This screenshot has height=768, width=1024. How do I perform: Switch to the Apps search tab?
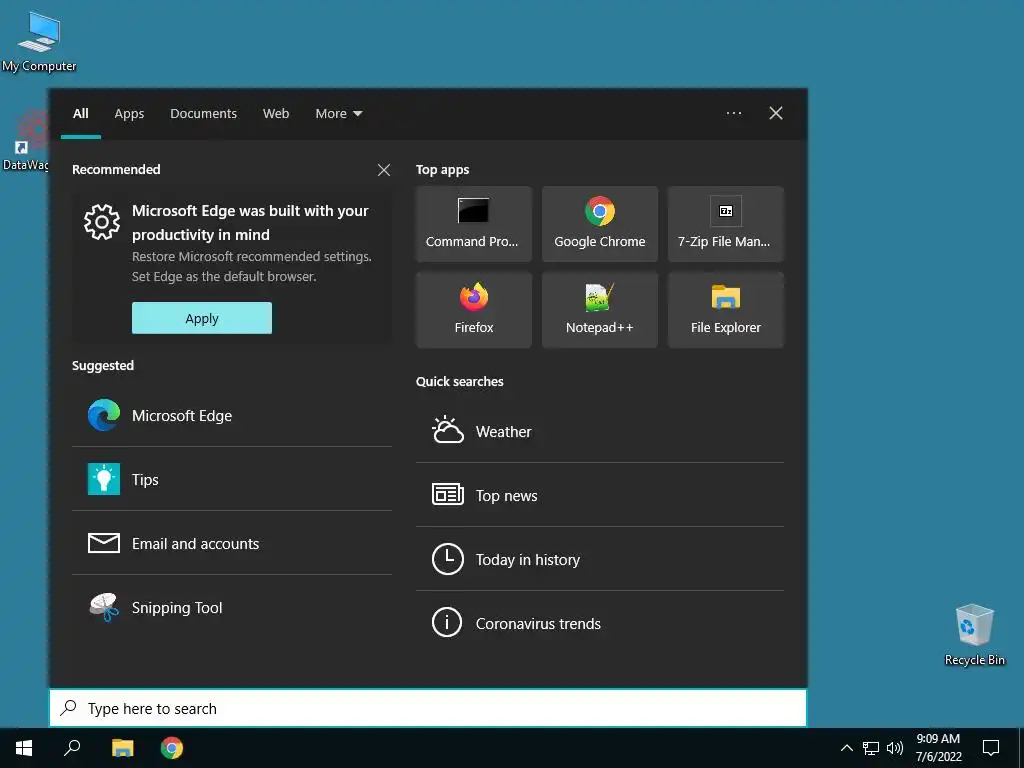tap(129, 114)
